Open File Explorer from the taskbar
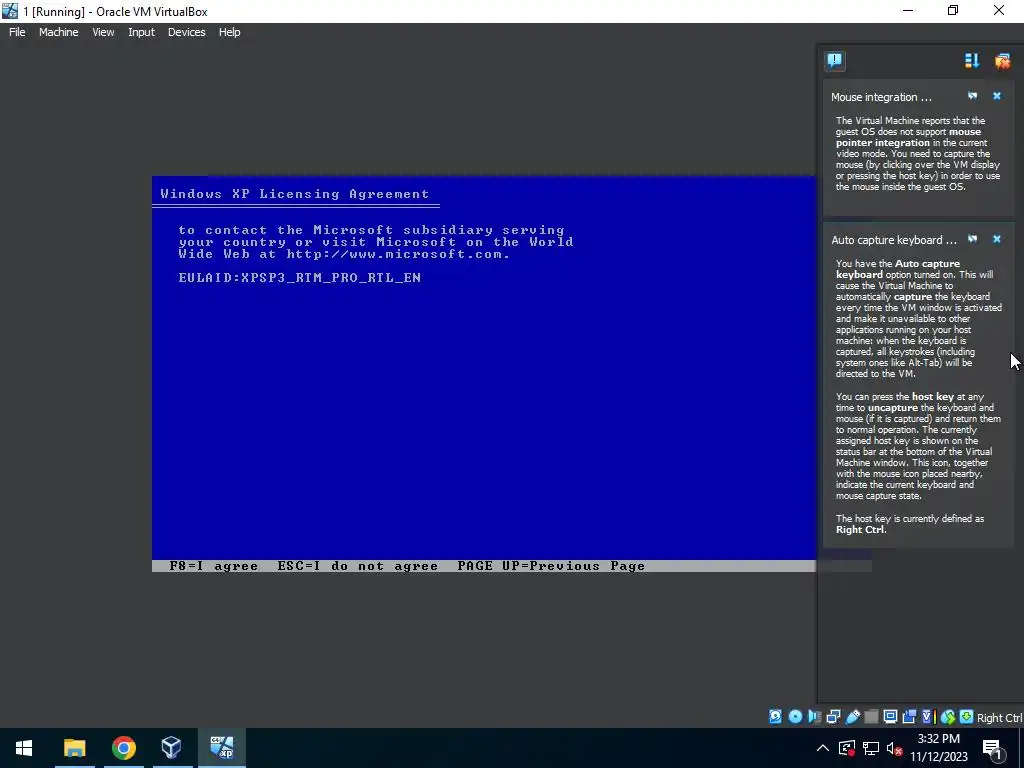 (74, 748)
